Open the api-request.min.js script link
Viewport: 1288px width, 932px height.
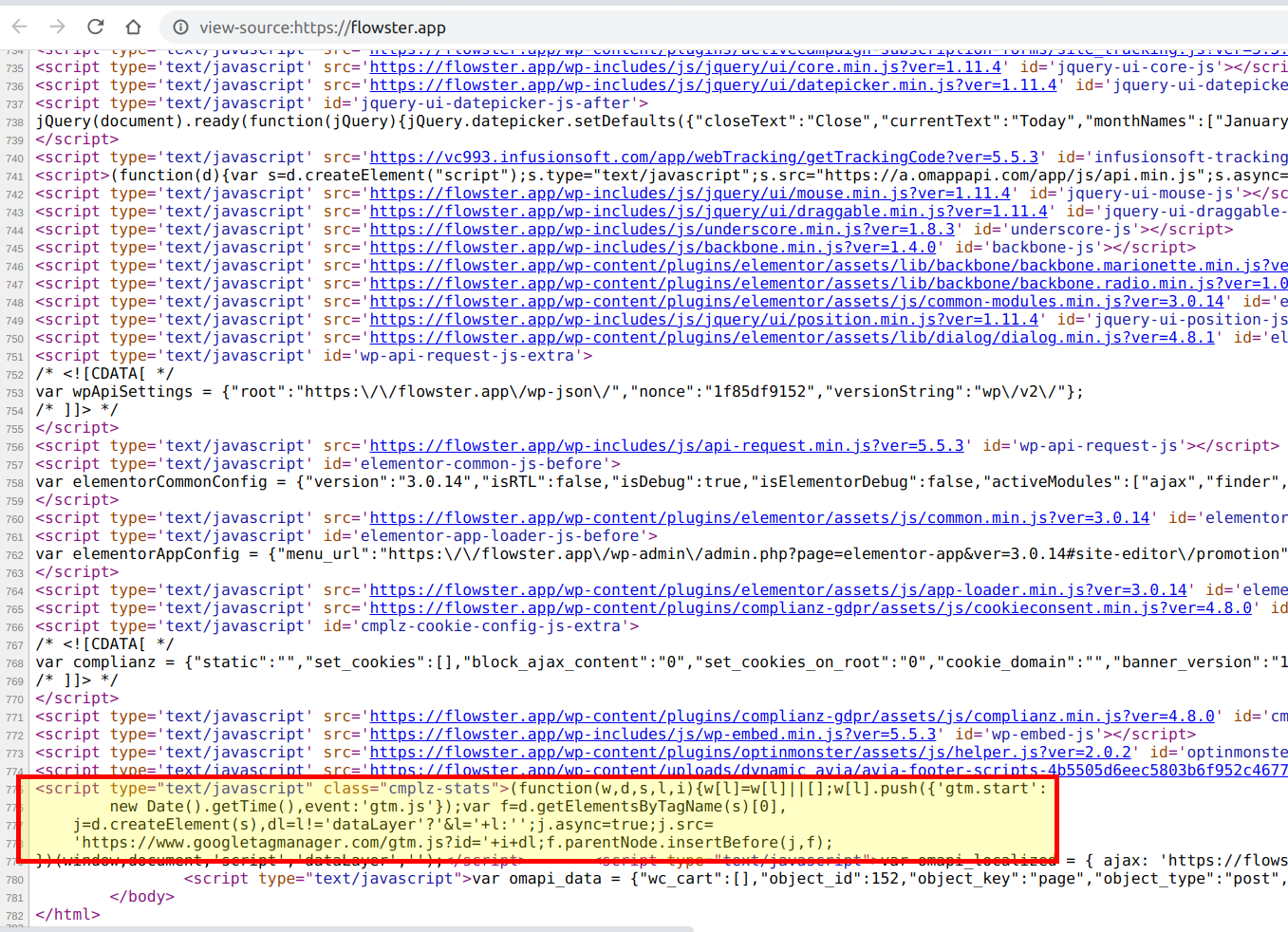click(x=667, y=446)
